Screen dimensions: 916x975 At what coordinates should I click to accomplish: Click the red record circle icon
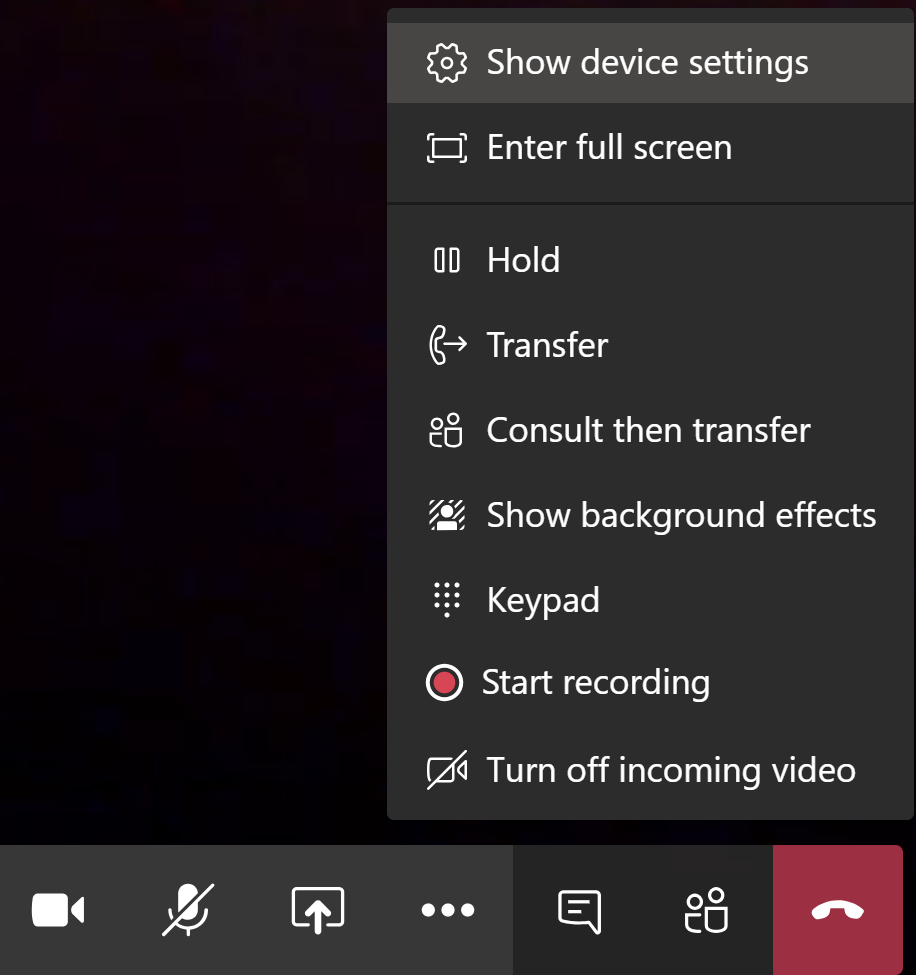(444, 684)
